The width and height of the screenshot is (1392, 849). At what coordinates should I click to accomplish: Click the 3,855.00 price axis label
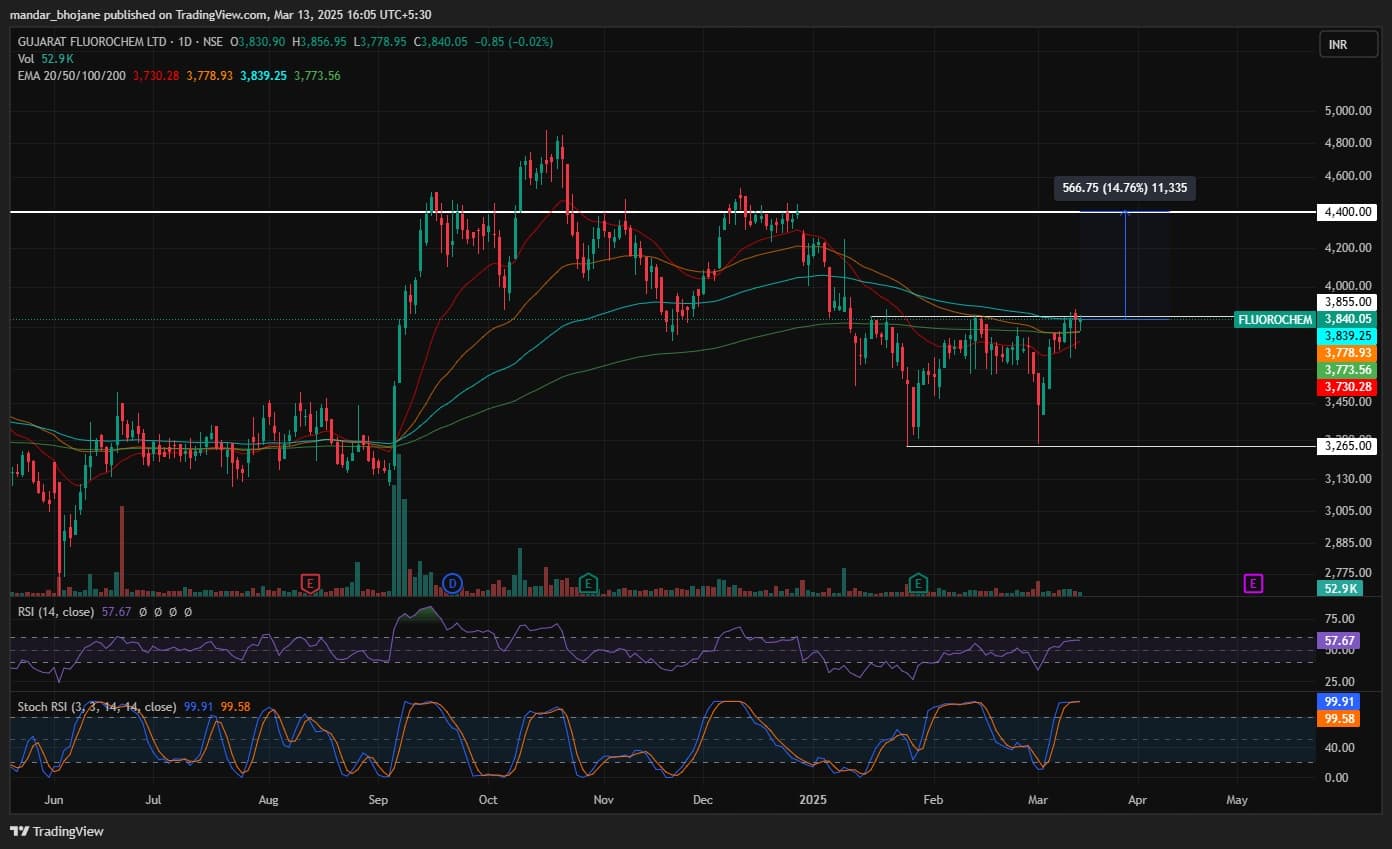[x=1349, y=301]
